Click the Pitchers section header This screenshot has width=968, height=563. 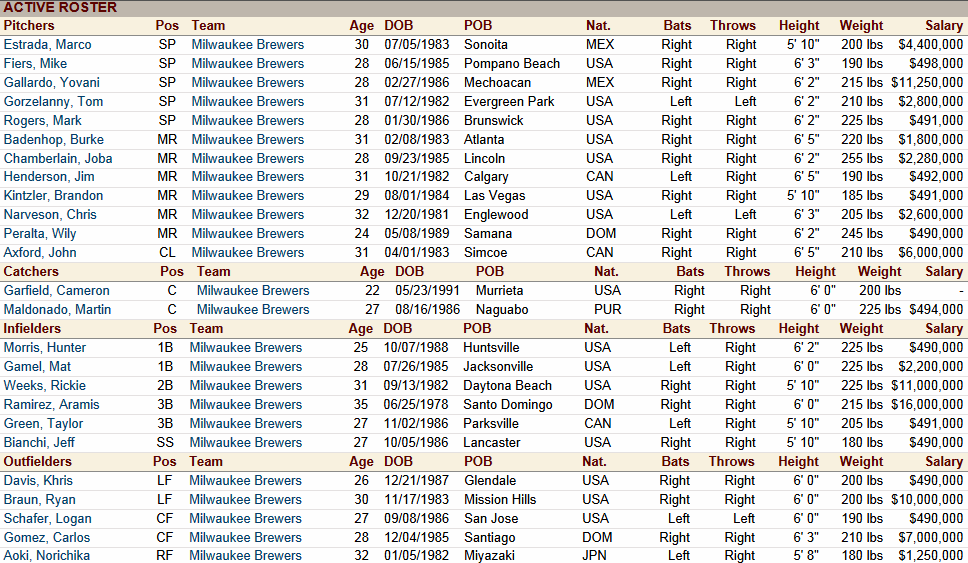[29, 25]
